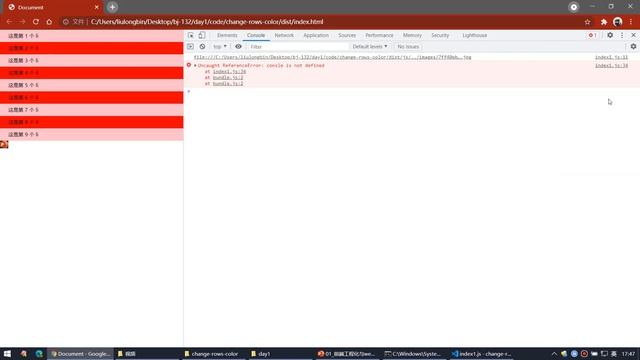
Task: Open source link index1.js:38
Action: point(611,65)
